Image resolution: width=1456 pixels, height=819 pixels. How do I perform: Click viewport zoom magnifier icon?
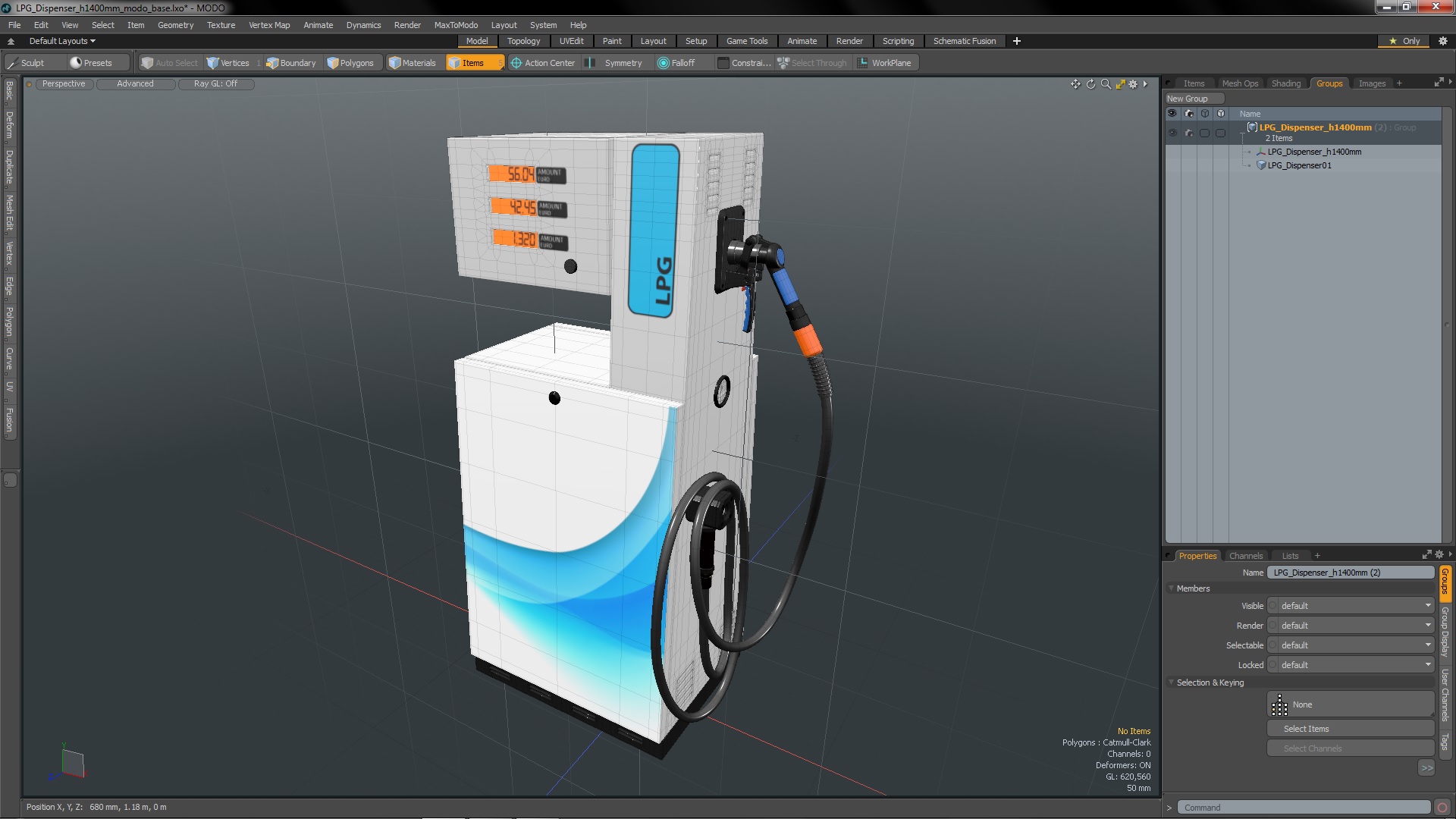[x=1106, y=84]
